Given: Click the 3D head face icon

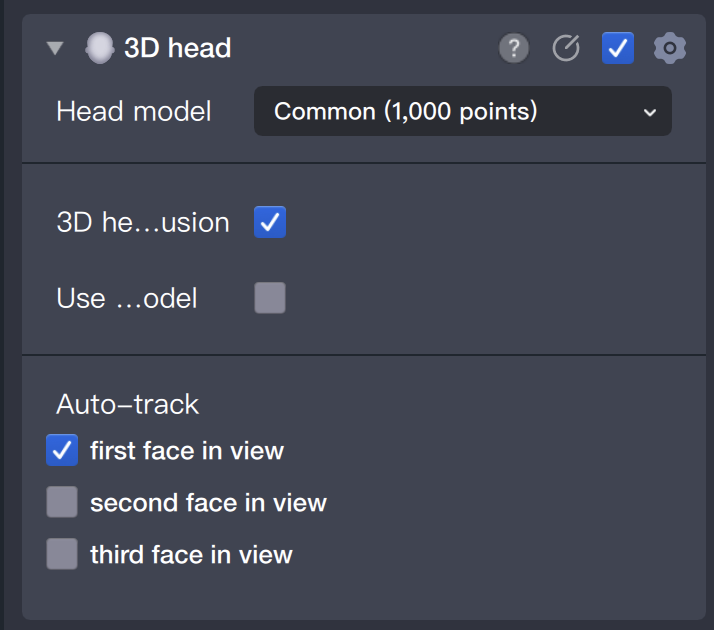Looking at the screenshot, I should [x=99, y=48].
